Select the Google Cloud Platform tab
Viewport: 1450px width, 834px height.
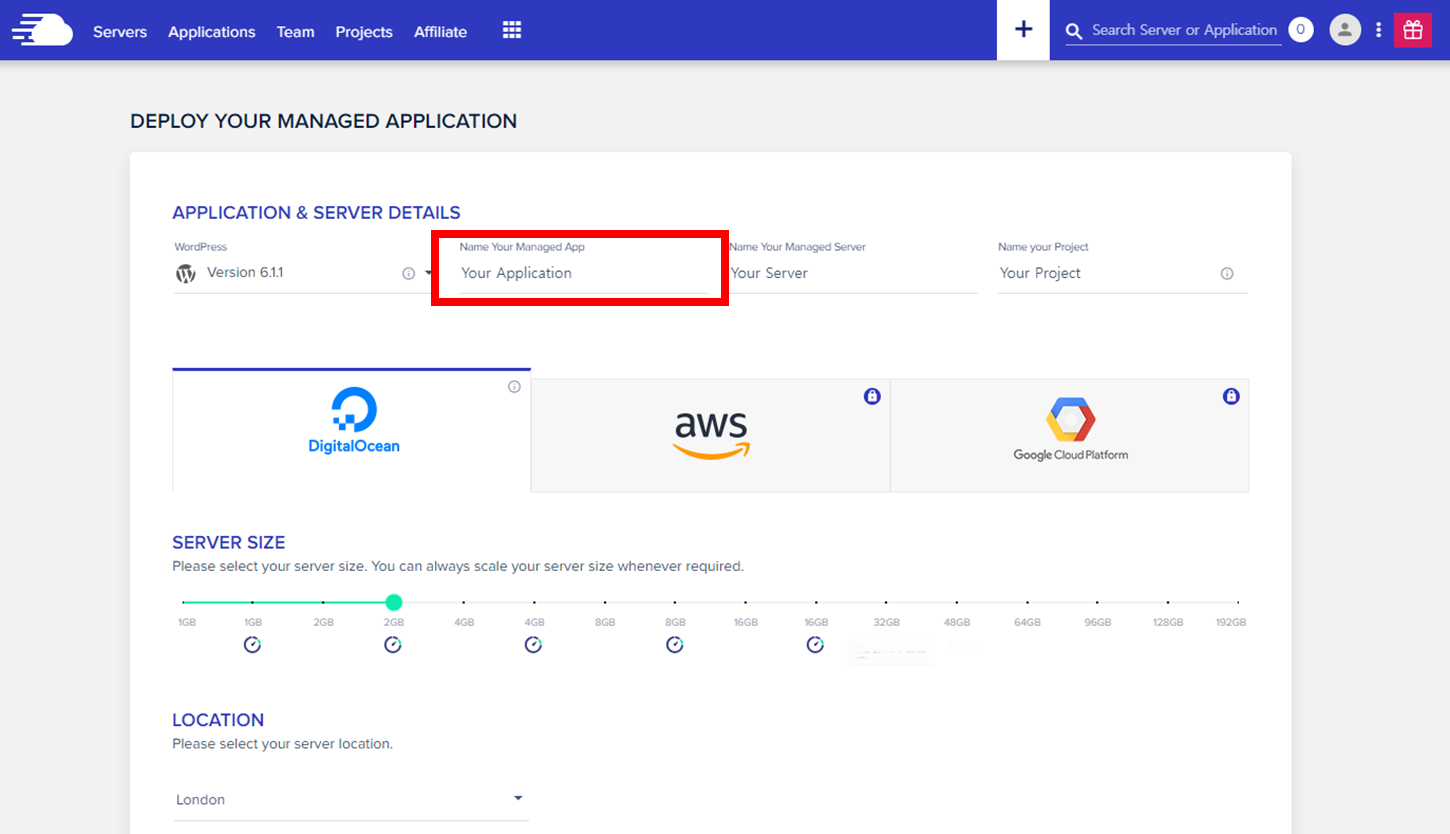tap(1070, 435)
